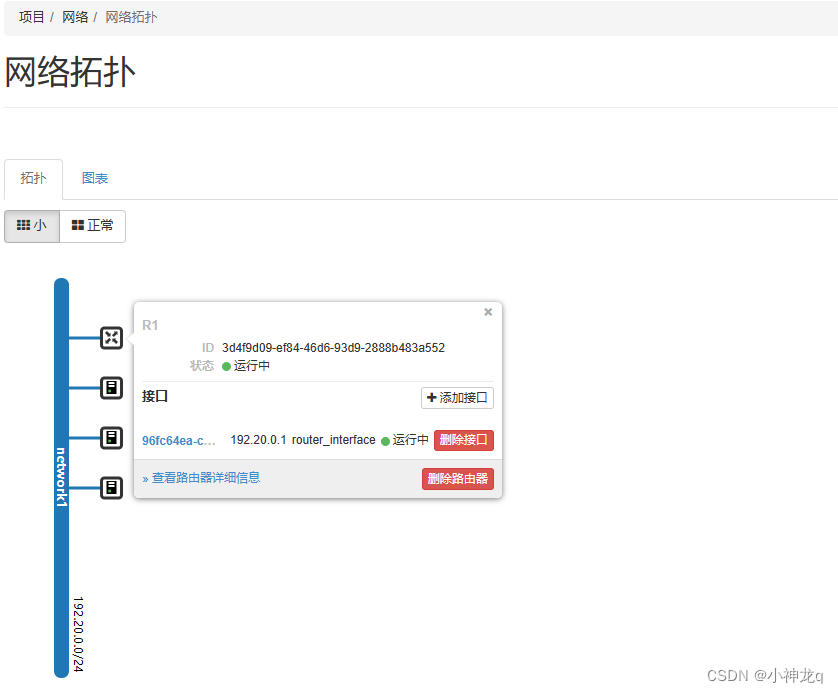Click the plus icon on 添加接口 button
Image resolution: width=838 pixels, height=693 pixels.
(x=432, y=398)
